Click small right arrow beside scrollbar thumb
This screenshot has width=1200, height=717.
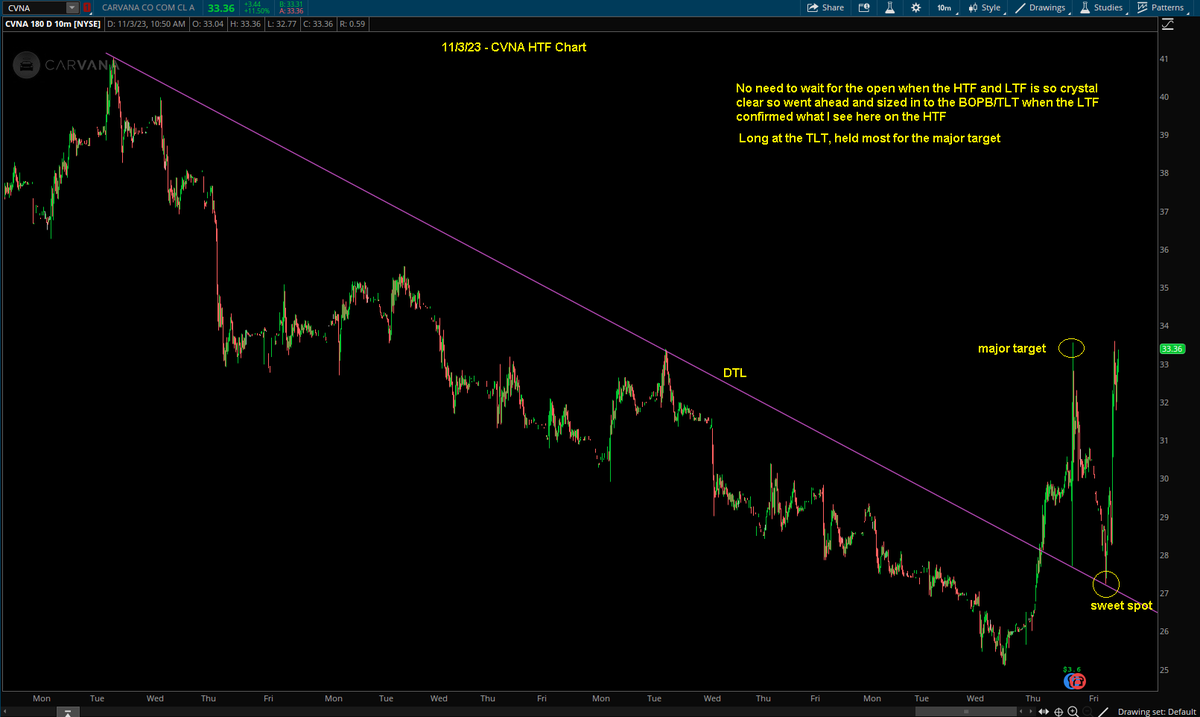tap(1030, 711)
